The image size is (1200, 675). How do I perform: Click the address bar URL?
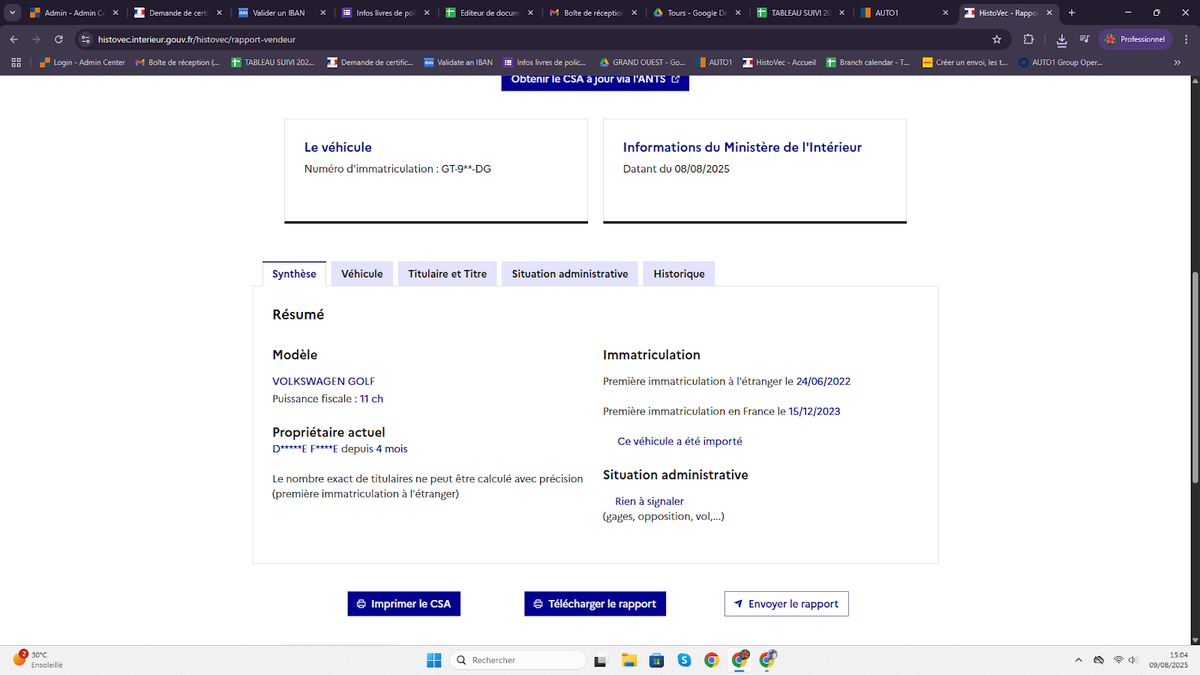(x=196, y=39)
